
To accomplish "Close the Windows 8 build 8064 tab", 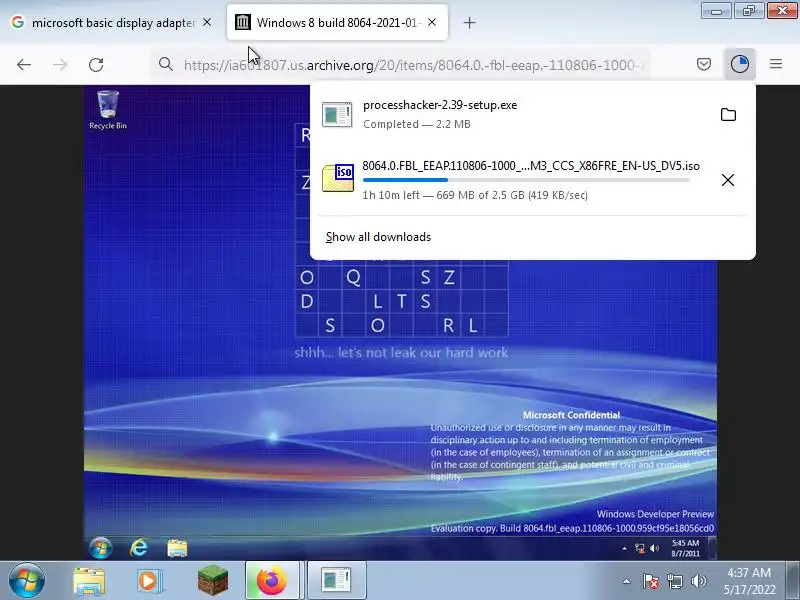I will (432, 22).
